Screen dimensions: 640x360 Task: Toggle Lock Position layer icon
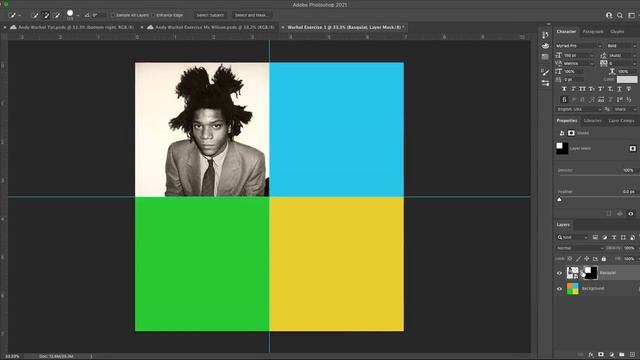587,259
